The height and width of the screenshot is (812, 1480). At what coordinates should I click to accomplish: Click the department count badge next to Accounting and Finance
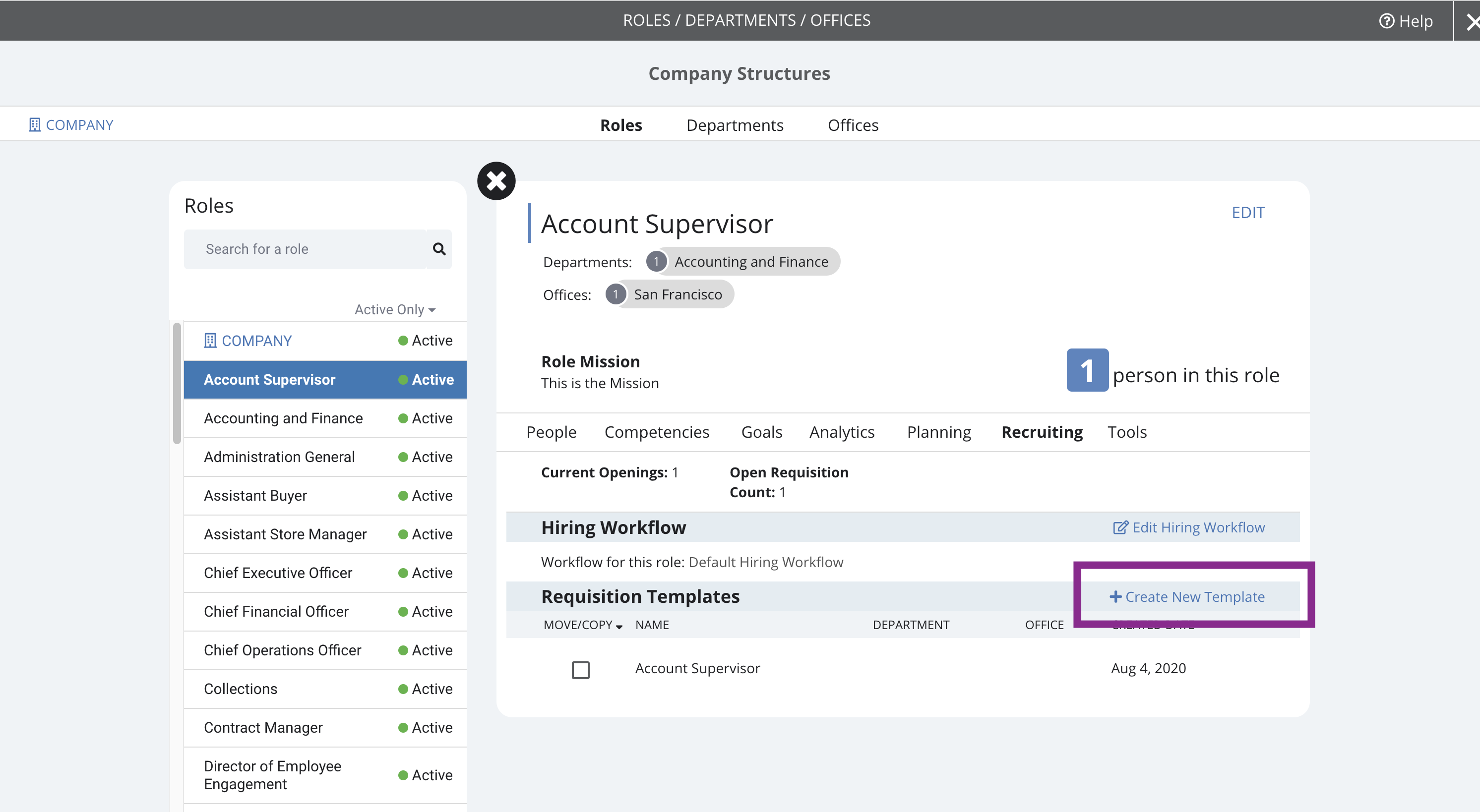pos(656,261)
